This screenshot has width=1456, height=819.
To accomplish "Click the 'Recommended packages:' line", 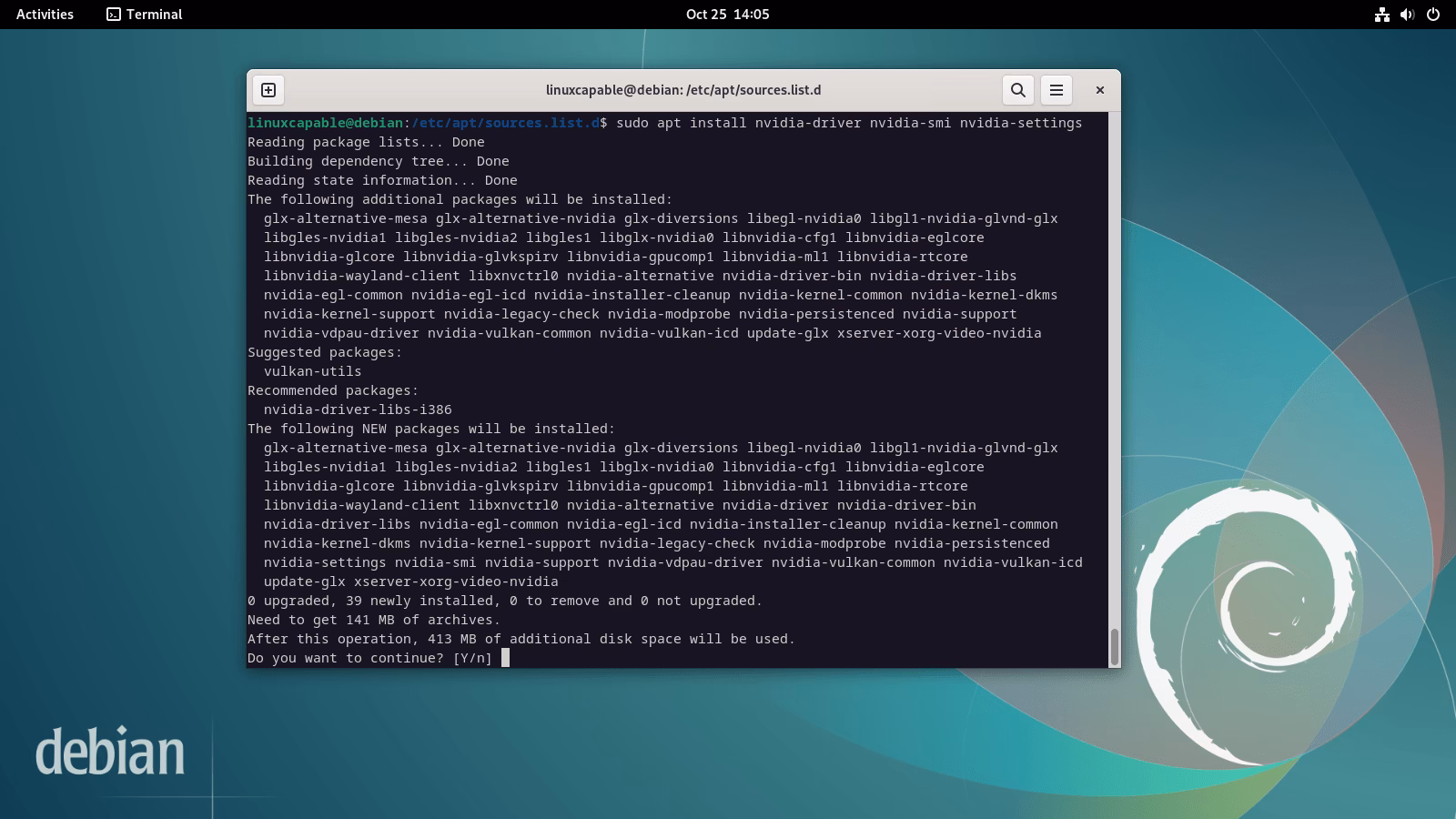I will point(333,390).
